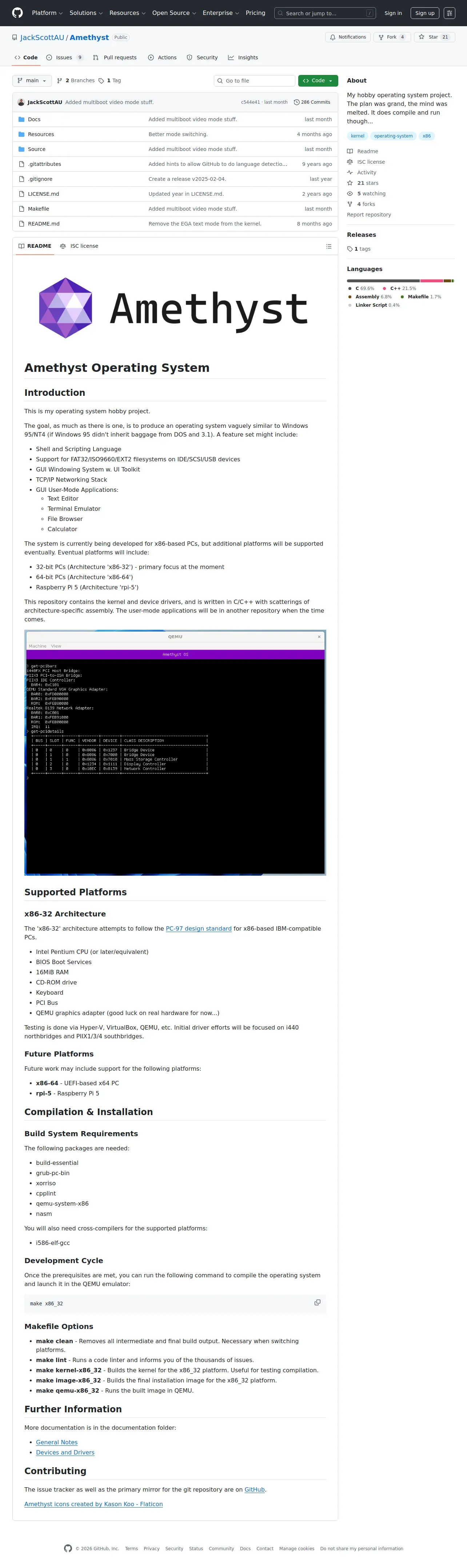Click the Notifications bell button
The width and height of the screenshot is (467, 1568).
(348, 37)
